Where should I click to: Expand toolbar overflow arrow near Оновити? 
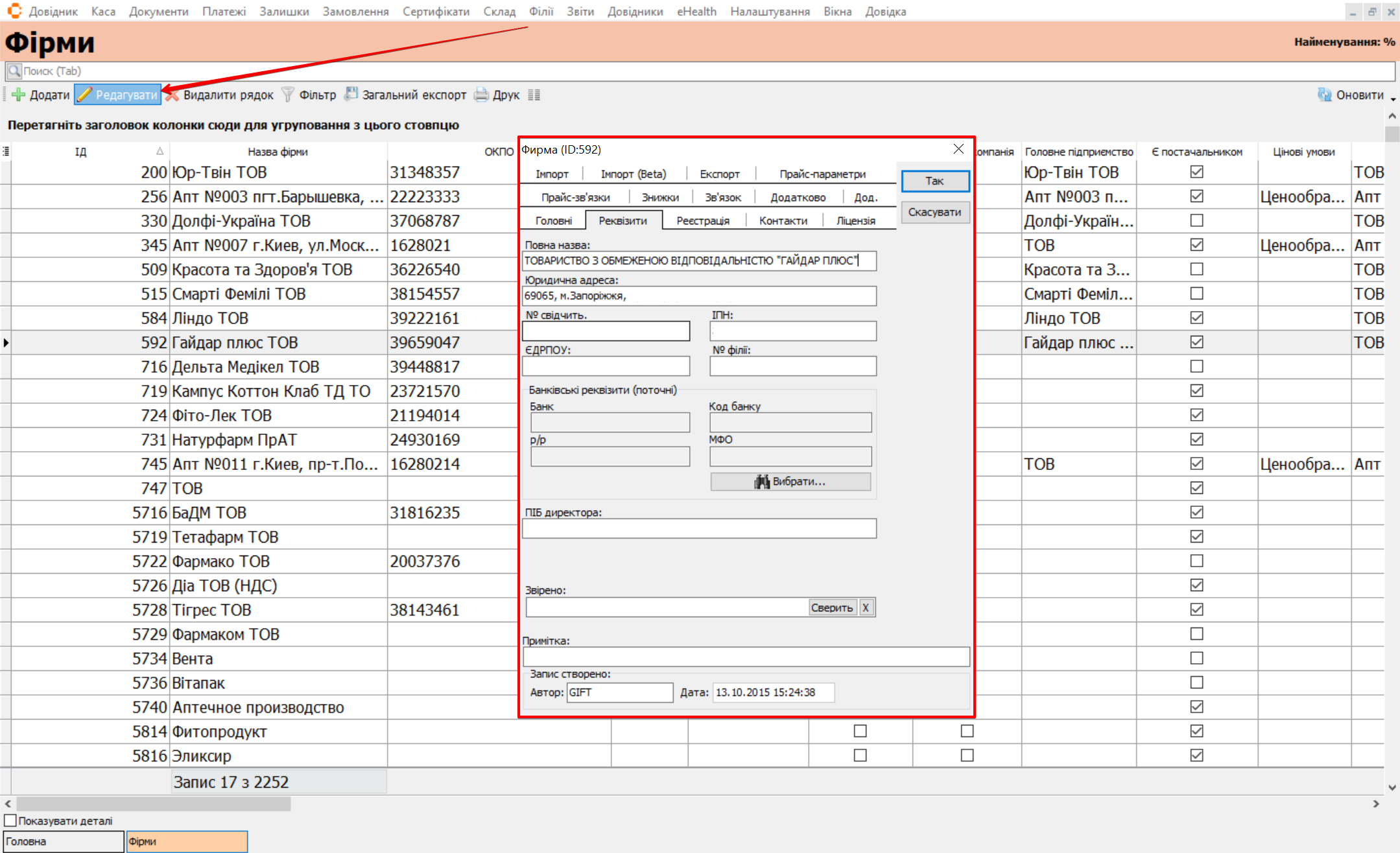(1393, 99)
